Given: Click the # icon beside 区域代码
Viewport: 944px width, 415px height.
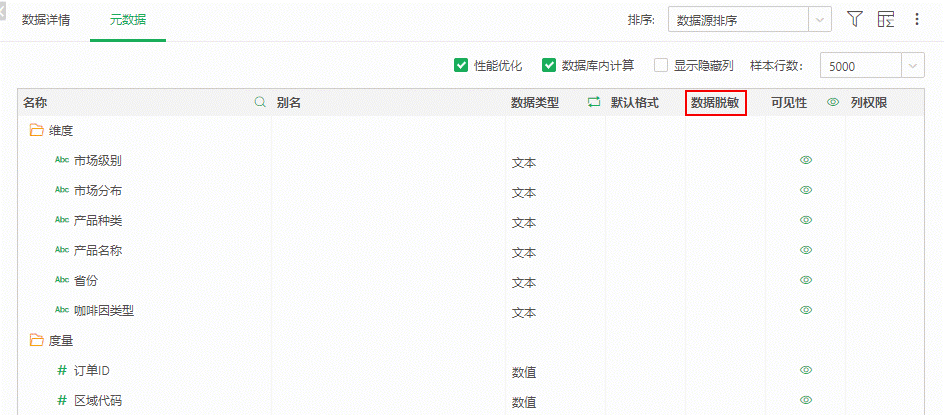Looking at the screenshot, I should click(x=61, y=401).
